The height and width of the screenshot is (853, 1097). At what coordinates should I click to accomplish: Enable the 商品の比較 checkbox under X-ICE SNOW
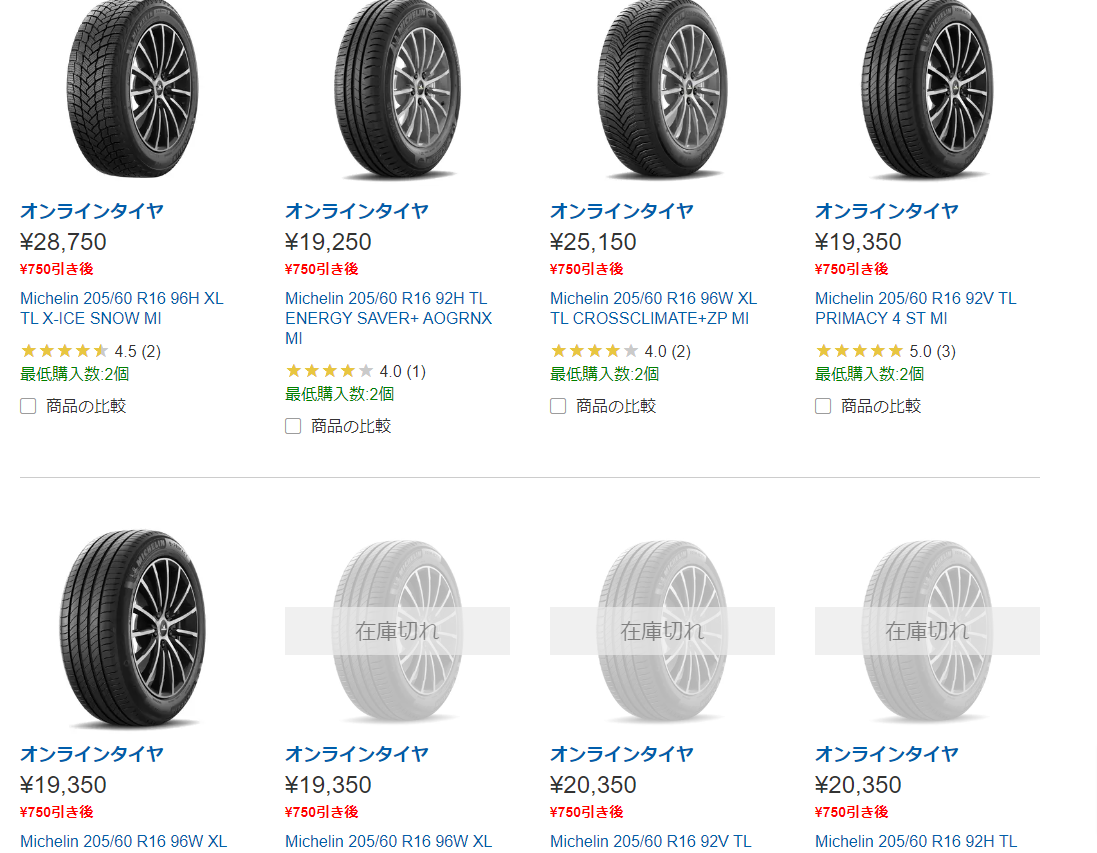coord(28,405)
